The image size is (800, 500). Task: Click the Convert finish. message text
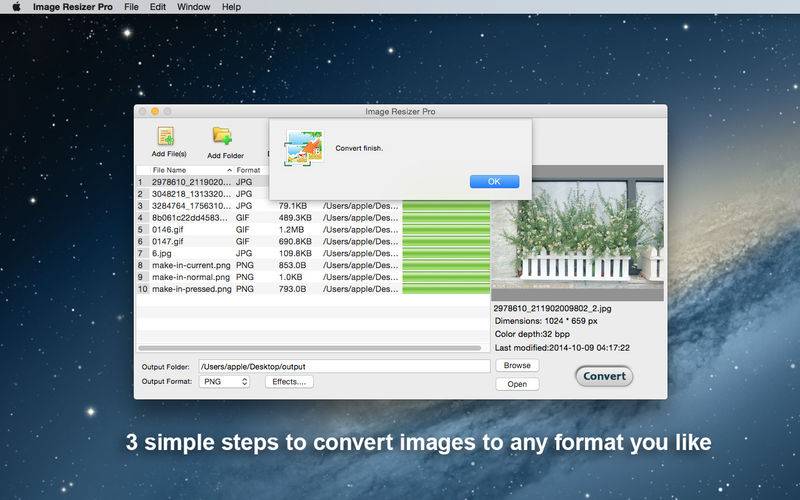359,148
